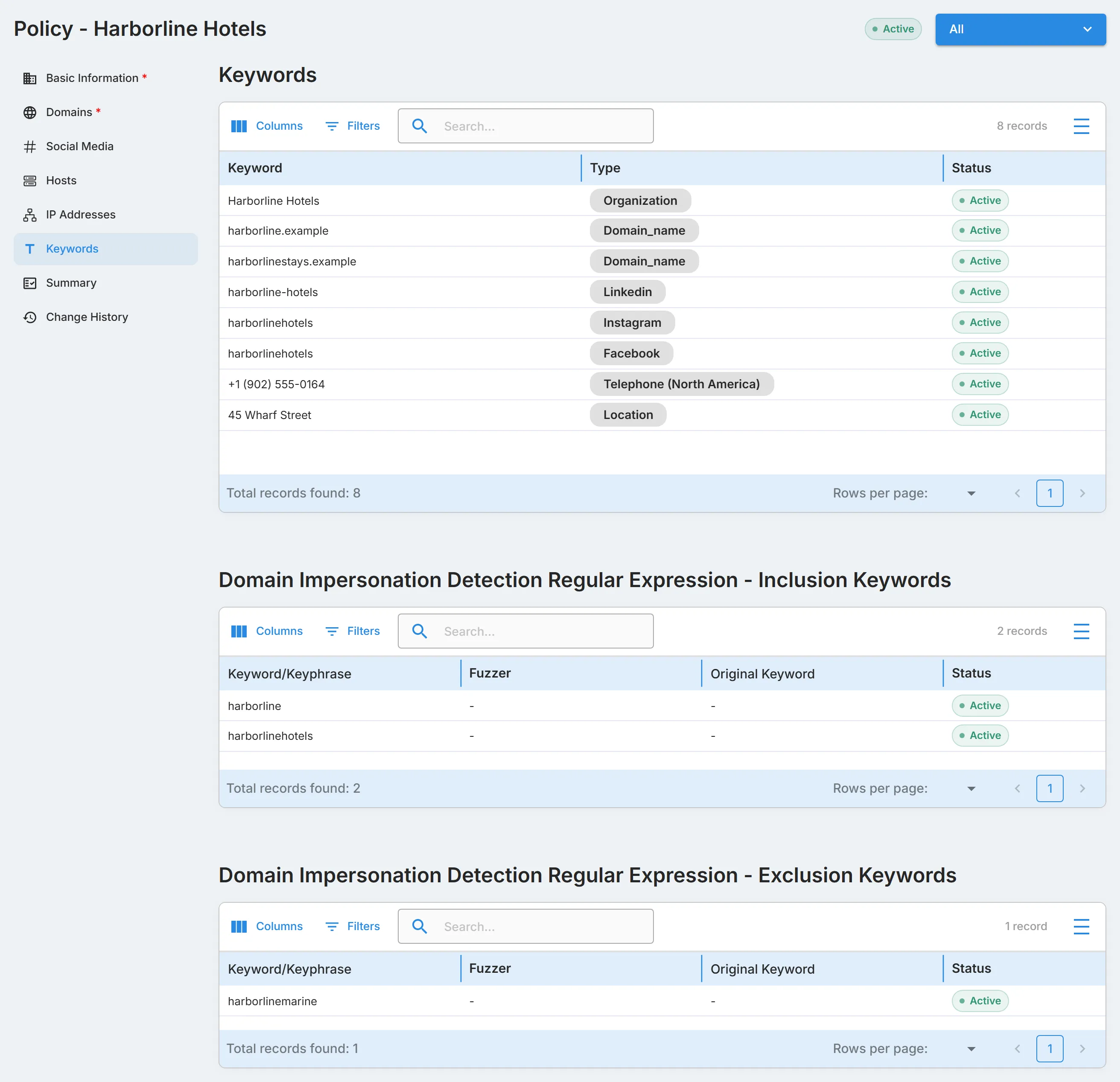Click the Domains globe icon
This screenshot has height=1082, width=1120.
[30, 113]
